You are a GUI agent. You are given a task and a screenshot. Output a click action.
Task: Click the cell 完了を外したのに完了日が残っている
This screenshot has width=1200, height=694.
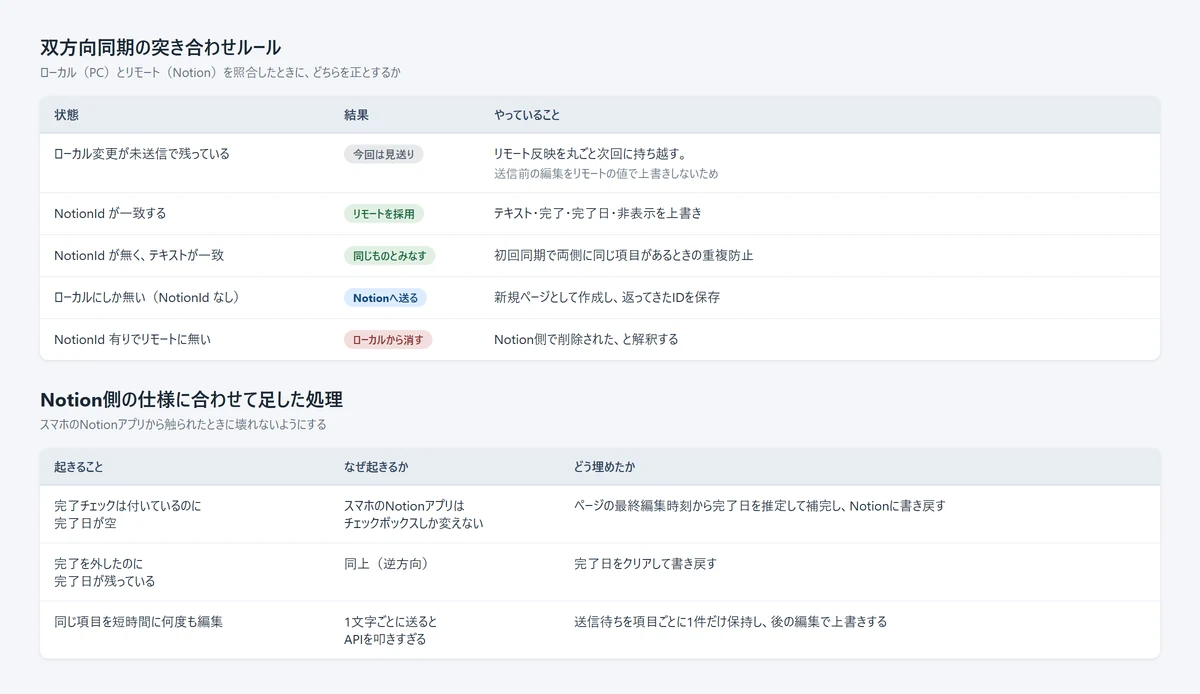tap(105, 572)
